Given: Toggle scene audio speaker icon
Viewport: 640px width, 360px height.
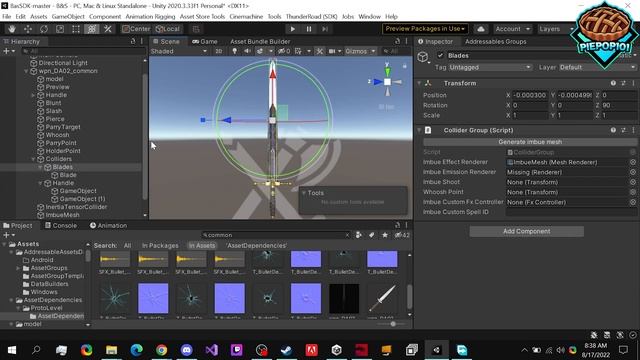Looking at the screenshot, I should click(x=247, y=51).
